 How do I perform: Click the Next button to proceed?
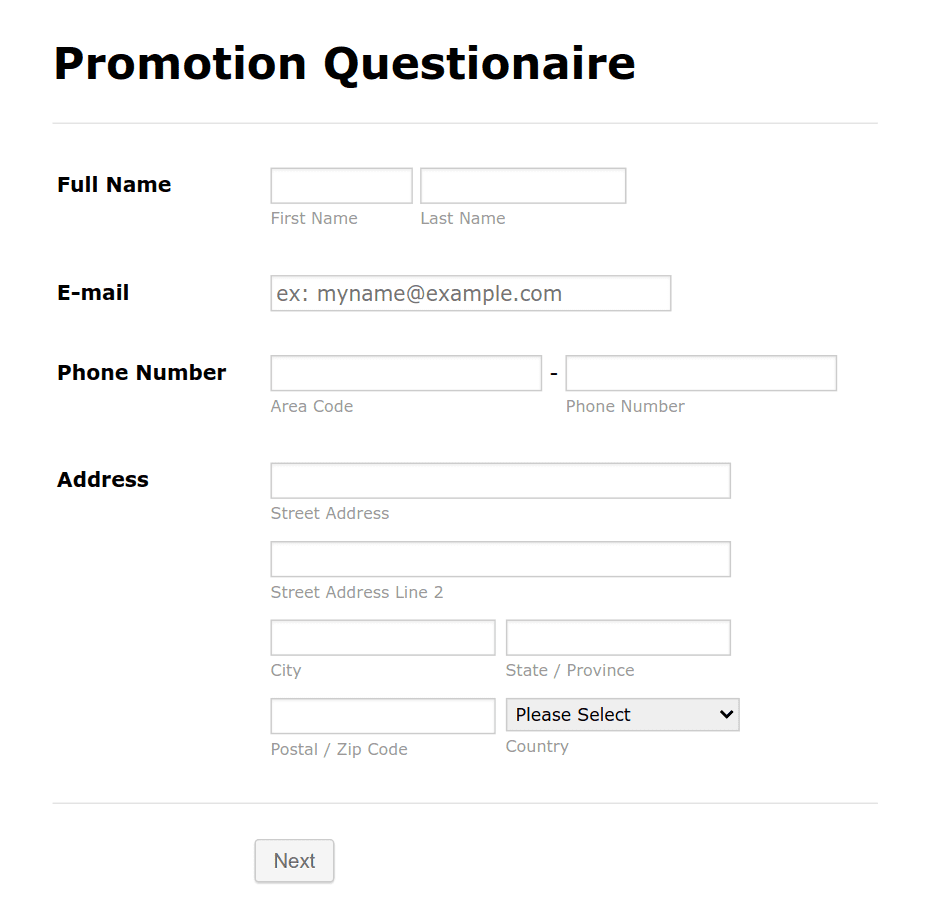[x=293, y=860]
